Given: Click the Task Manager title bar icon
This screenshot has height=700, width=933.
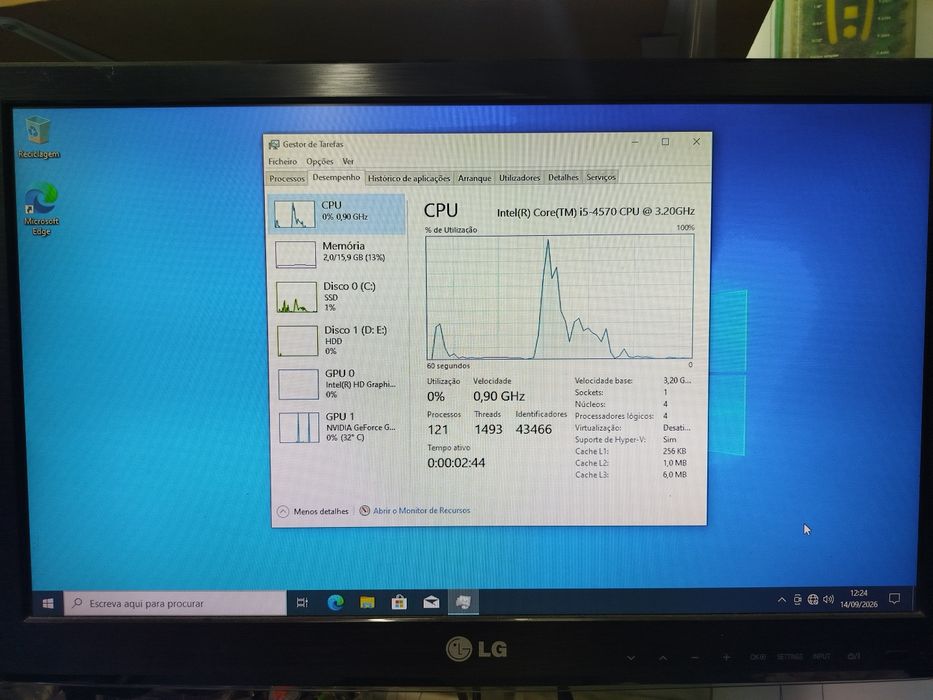Looking at the screenshot, I should pyautogui.click(x=274, y=144).
